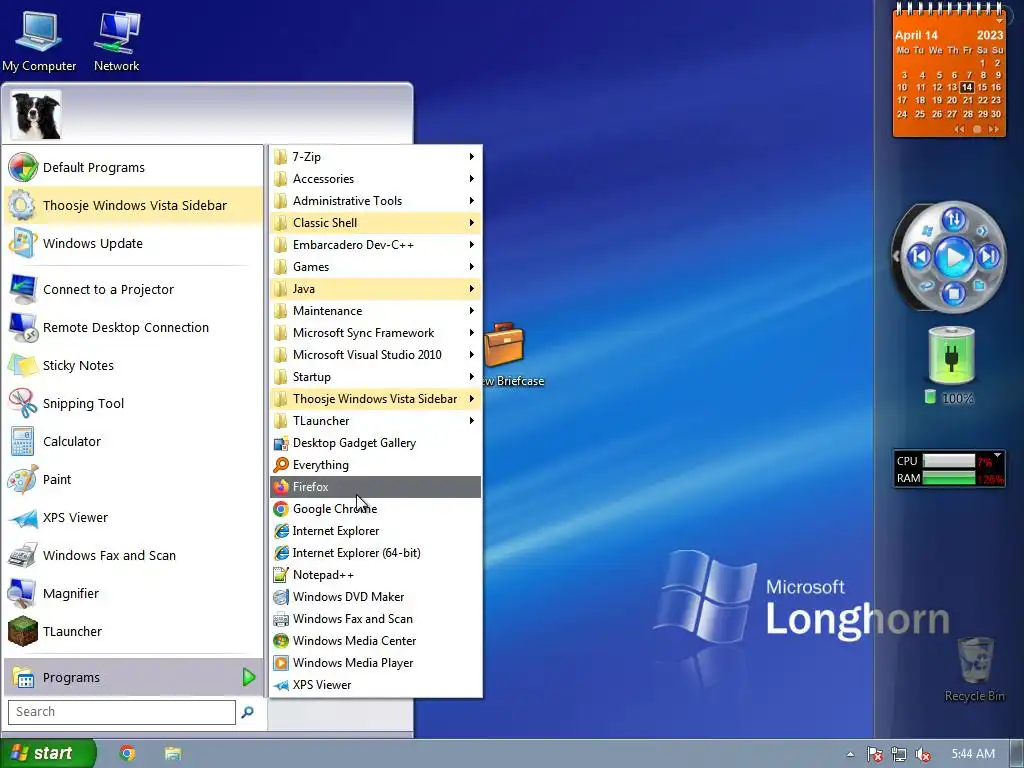Launch Thoosje Windows Vista Sidebar pinned item
The height and width of the screenshot is (768, 1024).
pos(133,205)
